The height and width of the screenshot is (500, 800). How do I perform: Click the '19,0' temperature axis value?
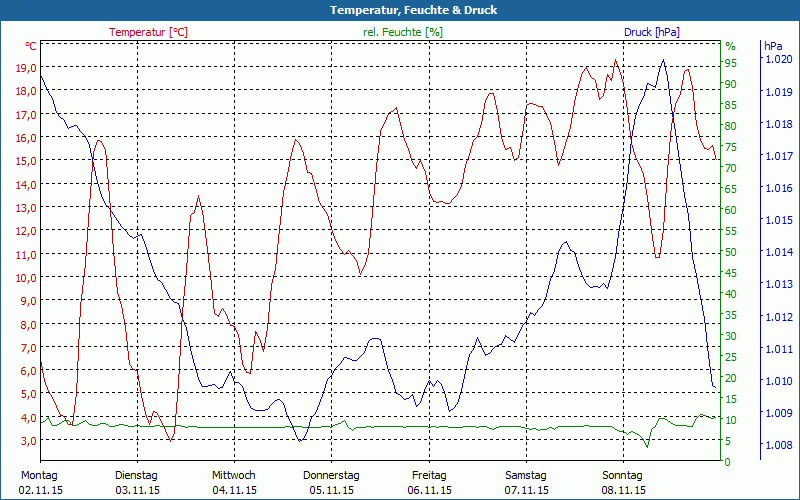[27, 68]
